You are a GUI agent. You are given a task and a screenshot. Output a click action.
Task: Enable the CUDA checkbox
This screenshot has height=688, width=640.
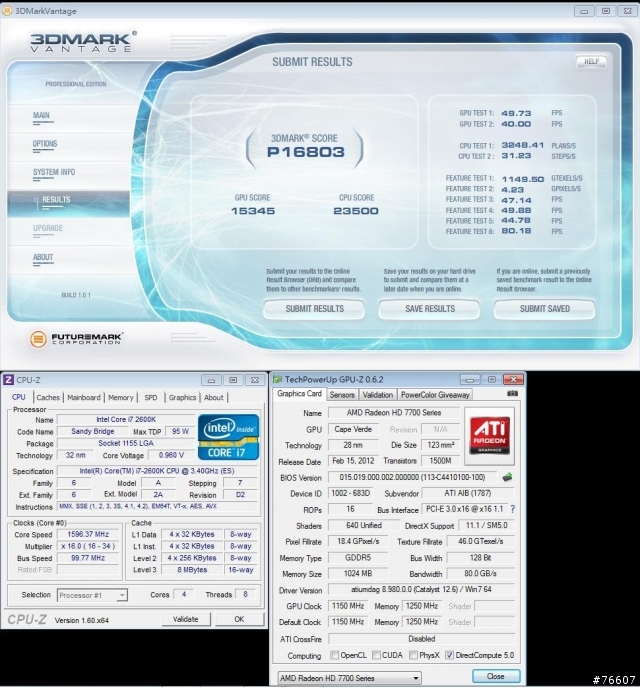point(376,655)
